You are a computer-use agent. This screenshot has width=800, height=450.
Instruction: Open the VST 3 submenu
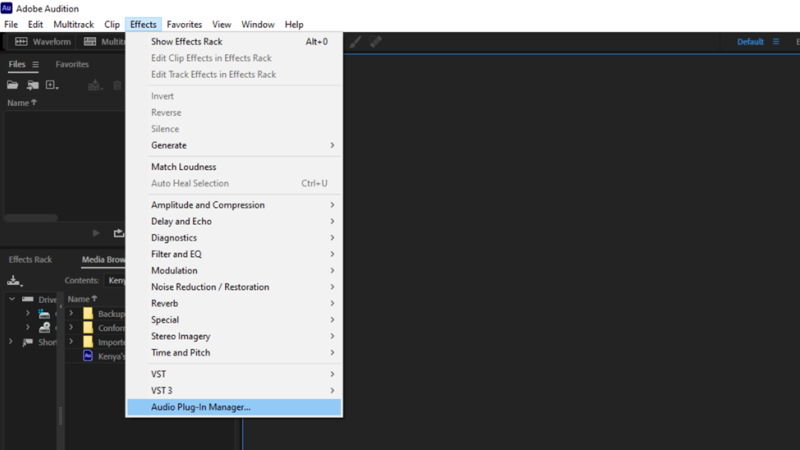(234, 390)
